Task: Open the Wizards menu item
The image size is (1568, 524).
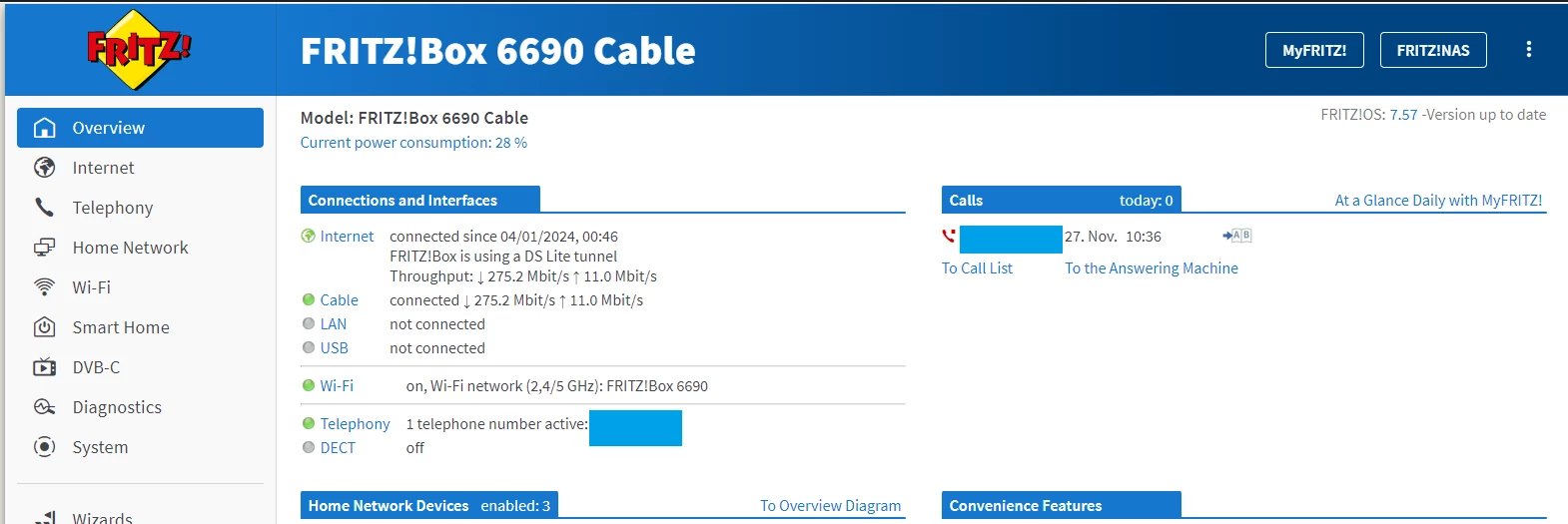Action: (x=102, y=517)
